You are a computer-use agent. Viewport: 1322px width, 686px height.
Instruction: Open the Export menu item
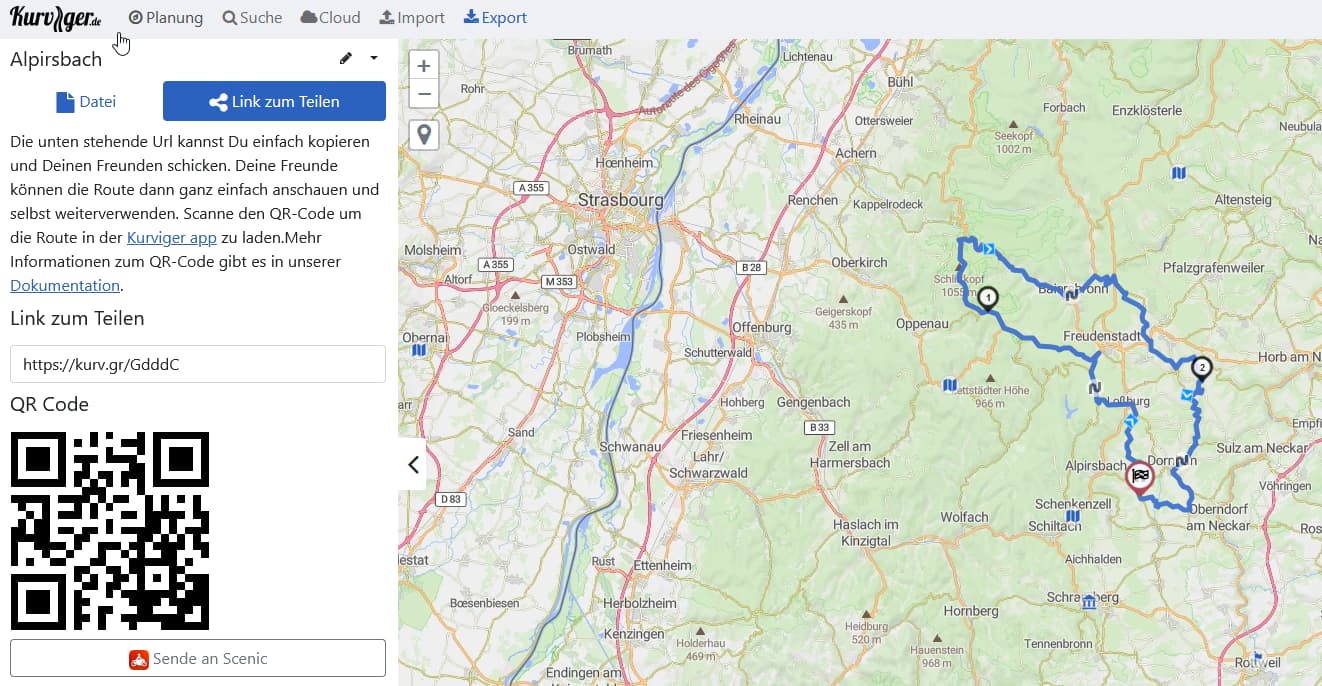point(495,17)
